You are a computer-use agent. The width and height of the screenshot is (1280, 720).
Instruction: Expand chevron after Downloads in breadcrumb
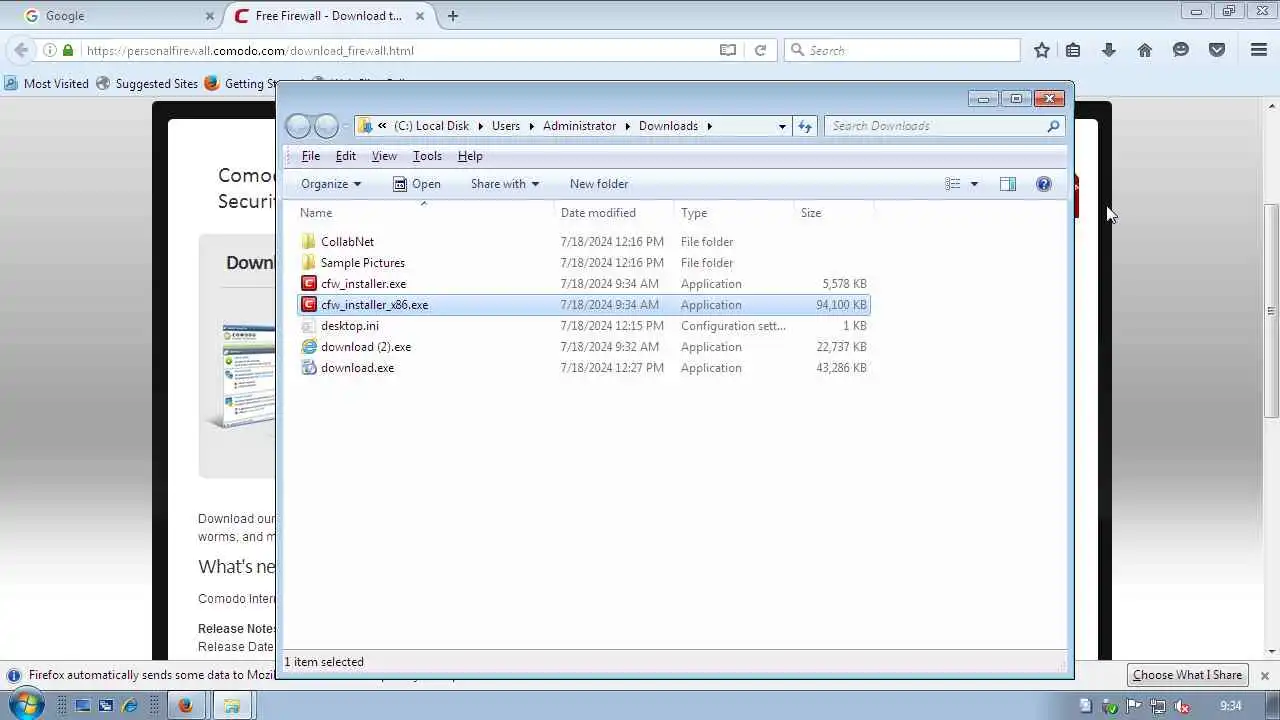(710, 126)
